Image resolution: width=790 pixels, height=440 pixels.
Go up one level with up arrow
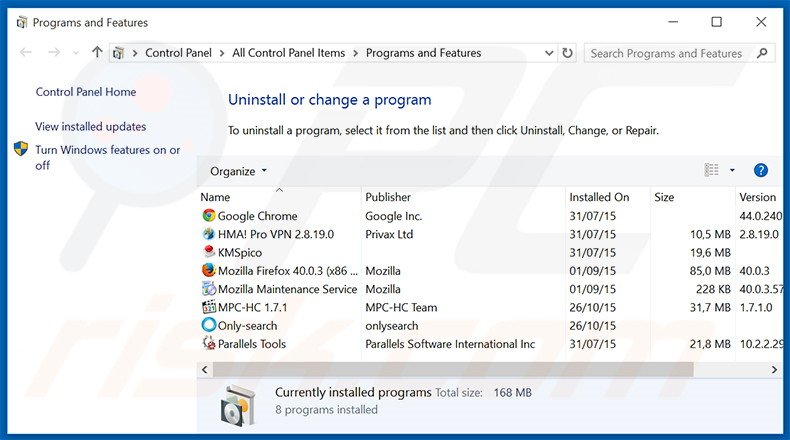tap(97, 52)
